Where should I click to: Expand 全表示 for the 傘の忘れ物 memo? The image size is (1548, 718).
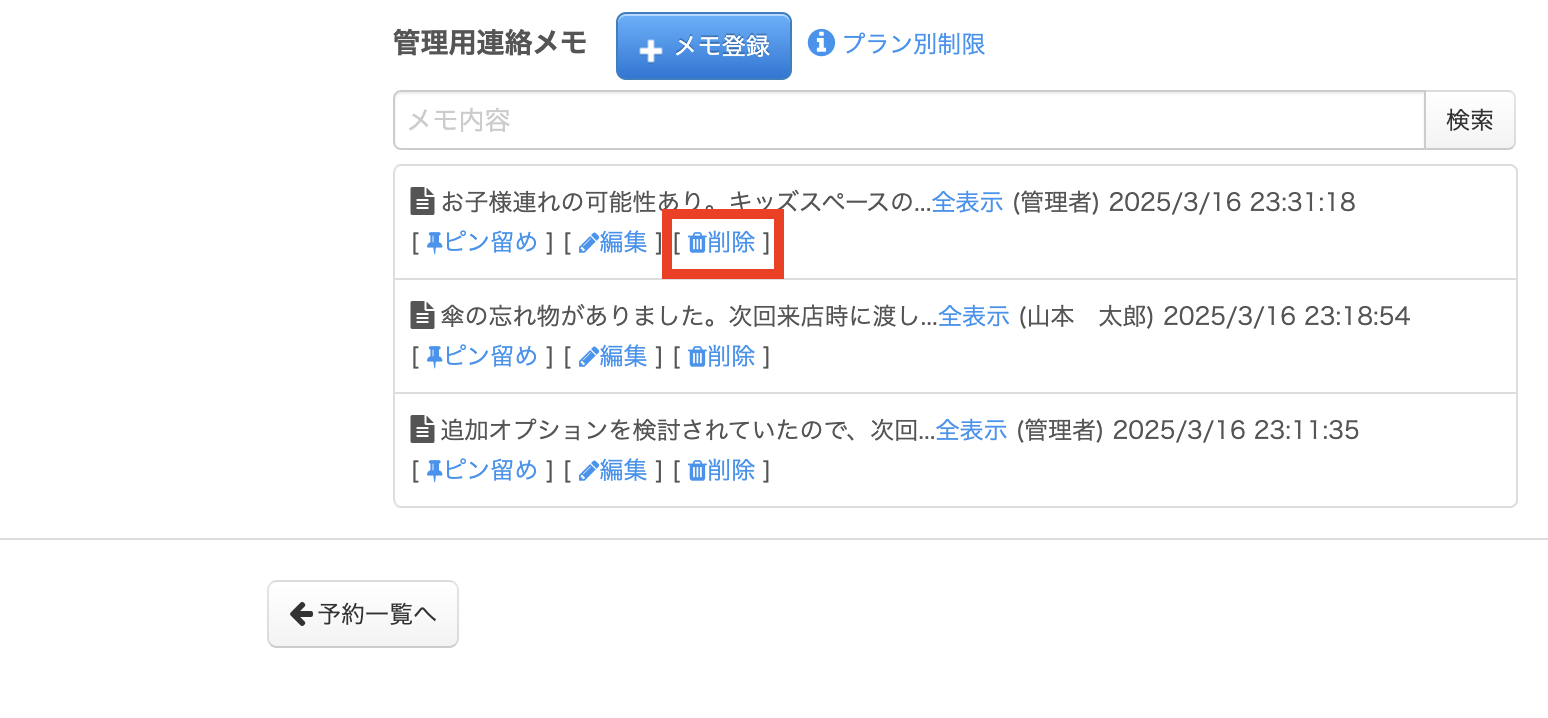973,317
